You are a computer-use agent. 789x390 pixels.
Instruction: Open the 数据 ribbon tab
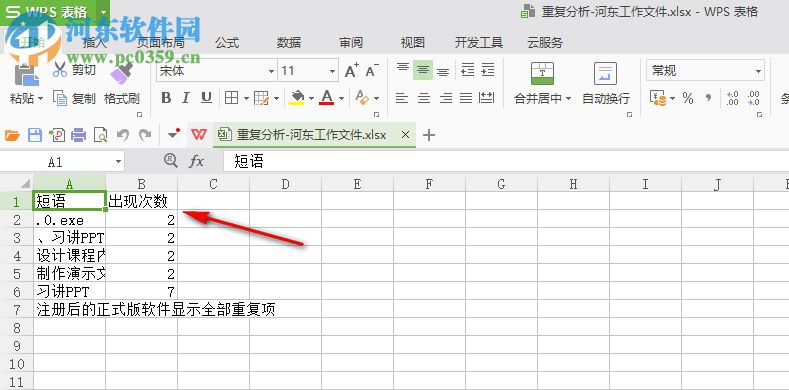[x=289, y=43]
